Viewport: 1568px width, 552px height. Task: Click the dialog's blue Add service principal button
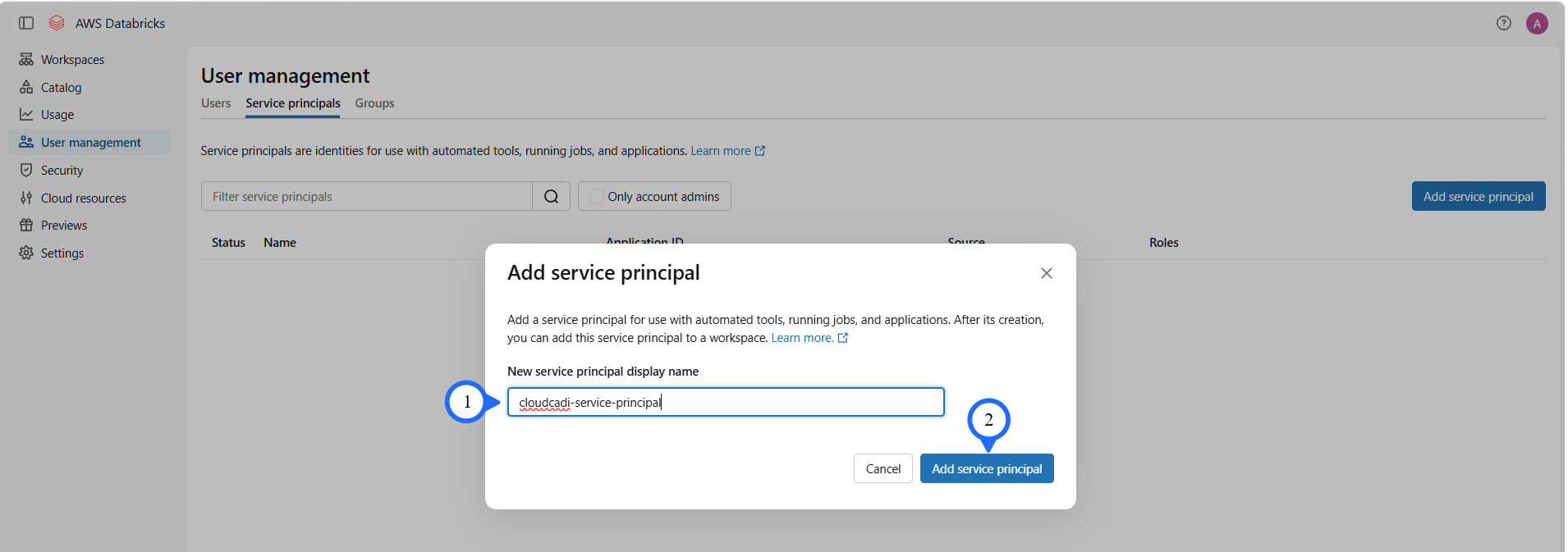coord(987,468)
